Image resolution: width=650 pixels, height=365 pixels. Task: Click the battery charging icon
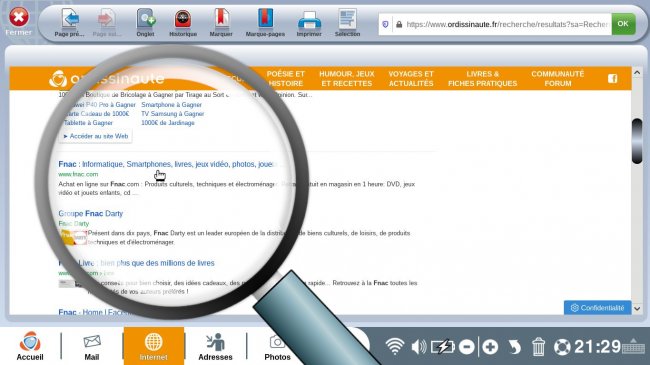pos(443,347)
